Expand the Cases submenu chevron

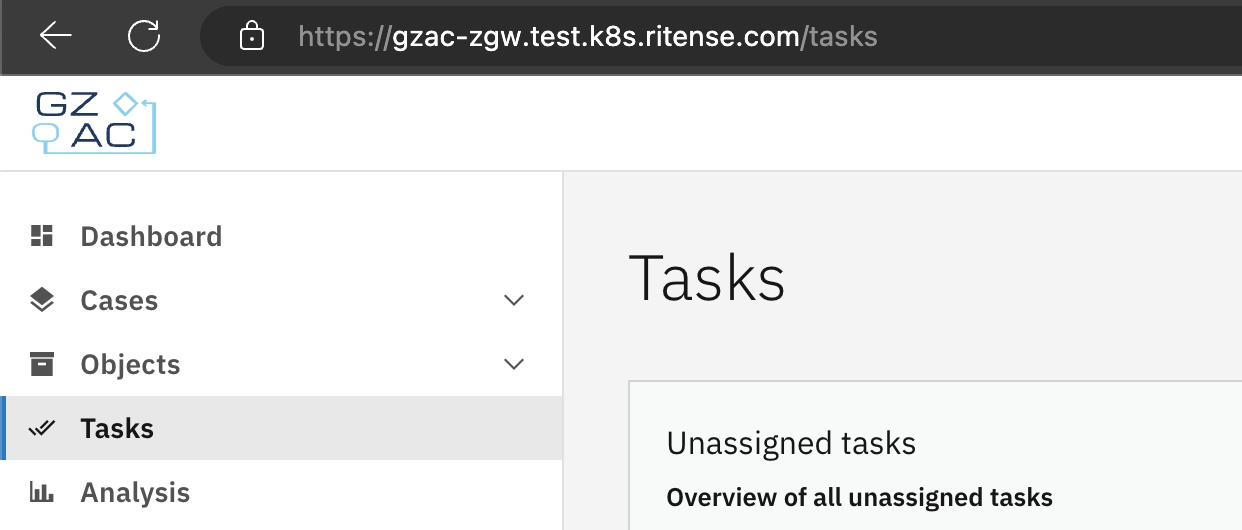[x=514, y=301]
